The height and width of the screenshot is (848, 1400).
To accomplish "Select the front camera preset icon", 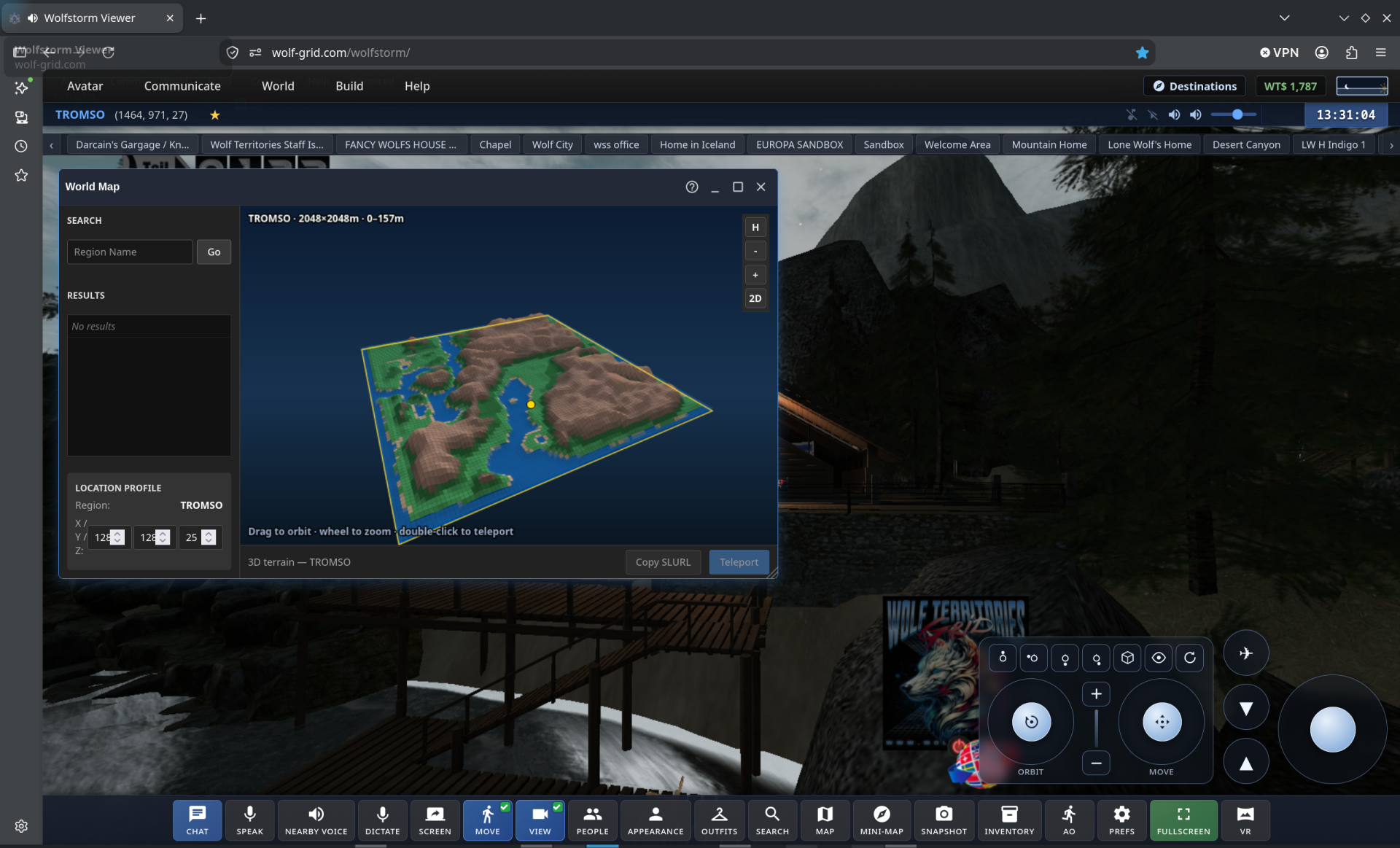I will tap(1003, 658).
